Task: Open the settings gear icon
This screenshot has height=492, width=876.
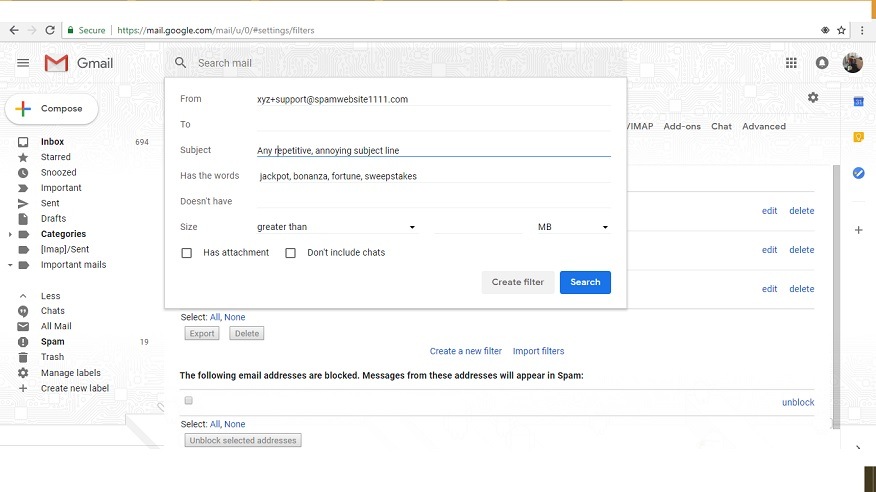Action: [x=813, y=98]
